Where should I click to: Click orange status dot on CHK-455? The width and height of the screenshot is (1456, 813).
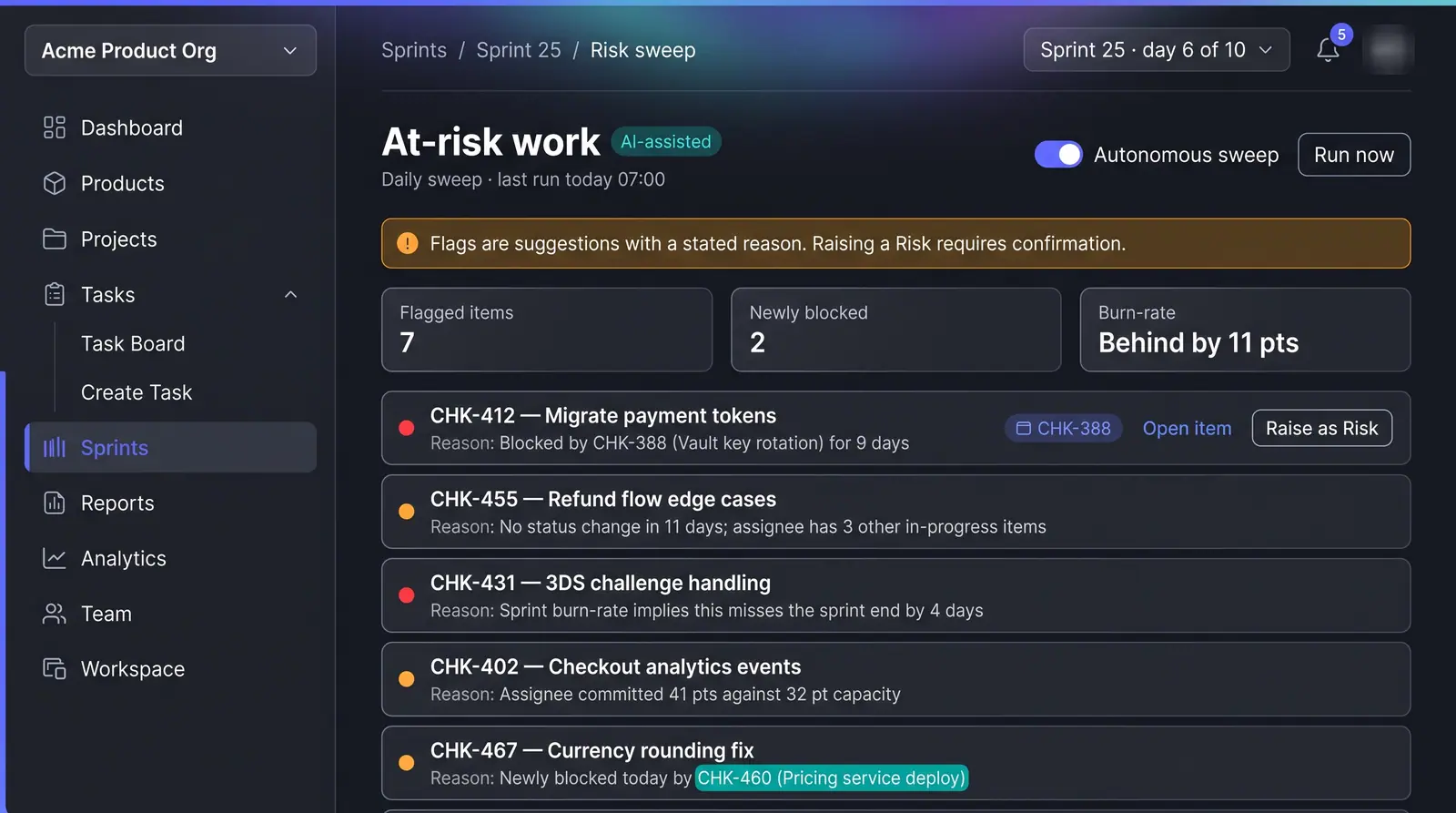pyautogui.click(x=407, y=512)
